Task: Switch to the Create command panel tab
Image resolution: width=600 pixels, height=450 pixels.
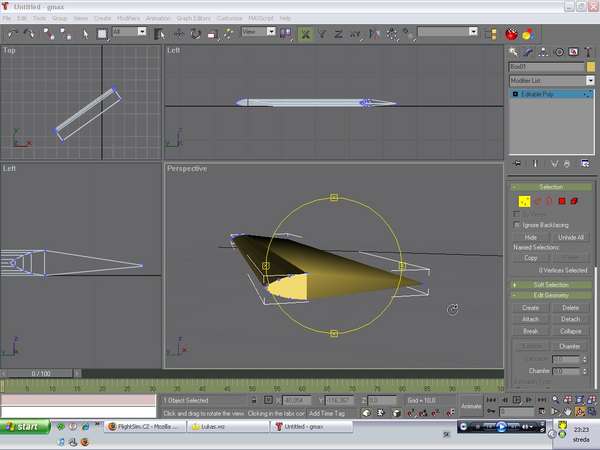Action: point(514,52)
